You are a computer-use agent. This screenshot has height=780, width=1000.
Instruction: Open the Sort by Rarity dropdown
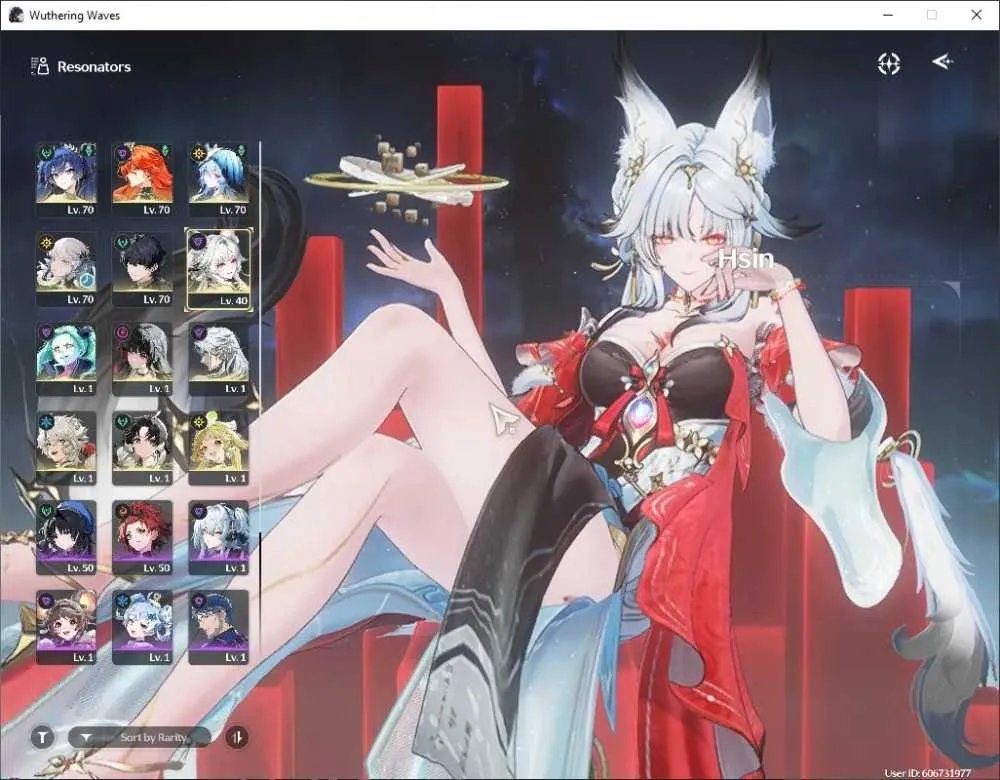tap(140, 737)
